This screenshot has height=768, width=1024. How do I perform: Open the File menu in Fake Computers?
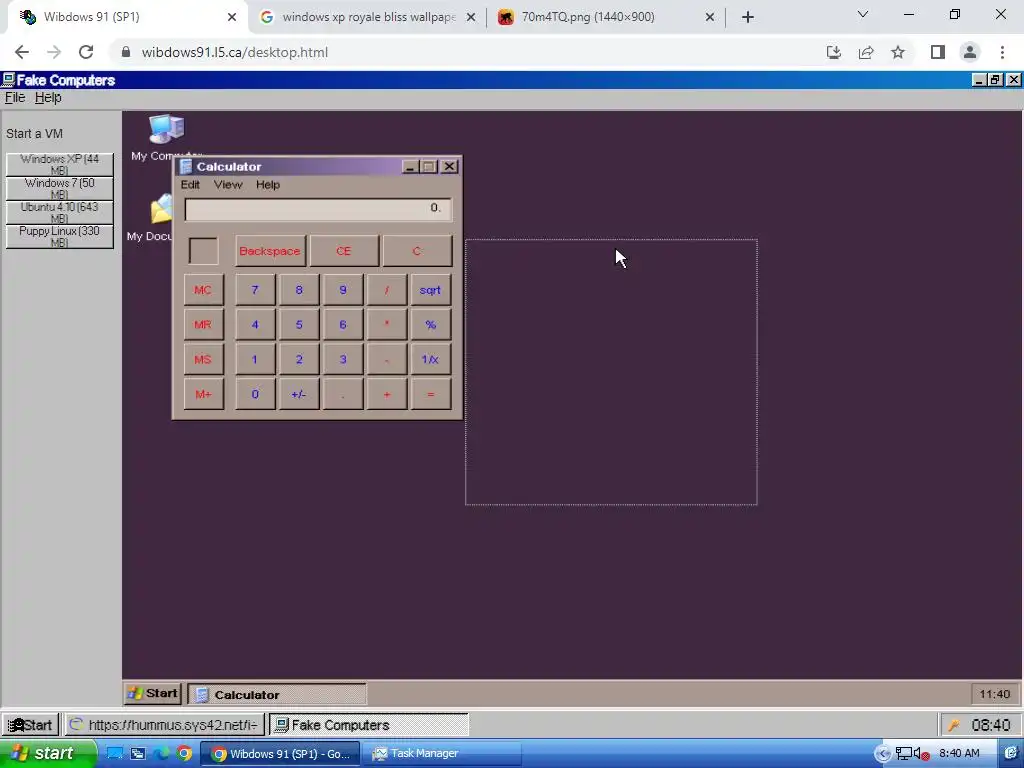[x=15, y=97]
